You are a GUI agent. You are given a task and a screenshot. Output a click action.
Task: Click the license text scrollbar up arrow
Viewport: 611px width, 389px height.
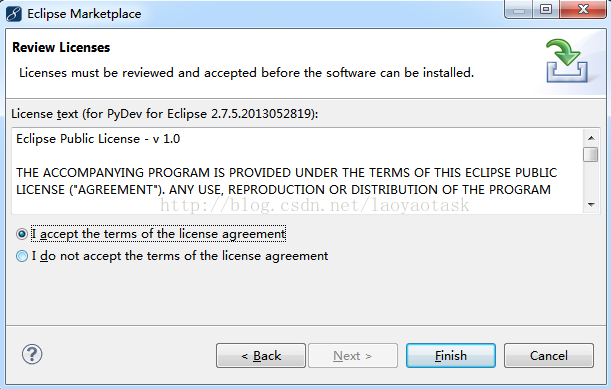[x=591, y=138]
